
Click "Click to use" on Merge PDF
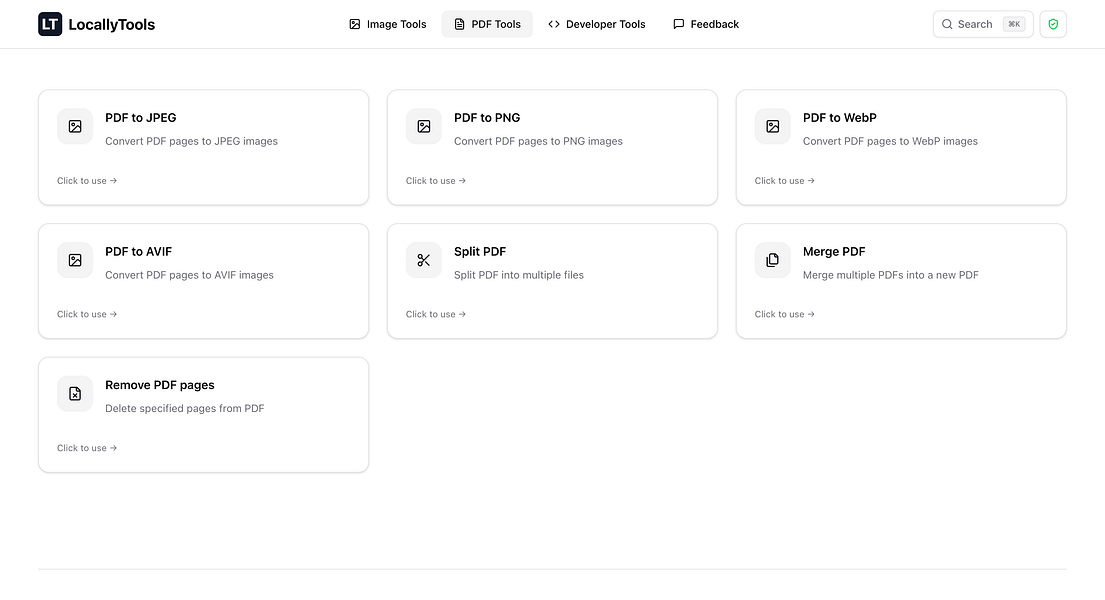785,314
